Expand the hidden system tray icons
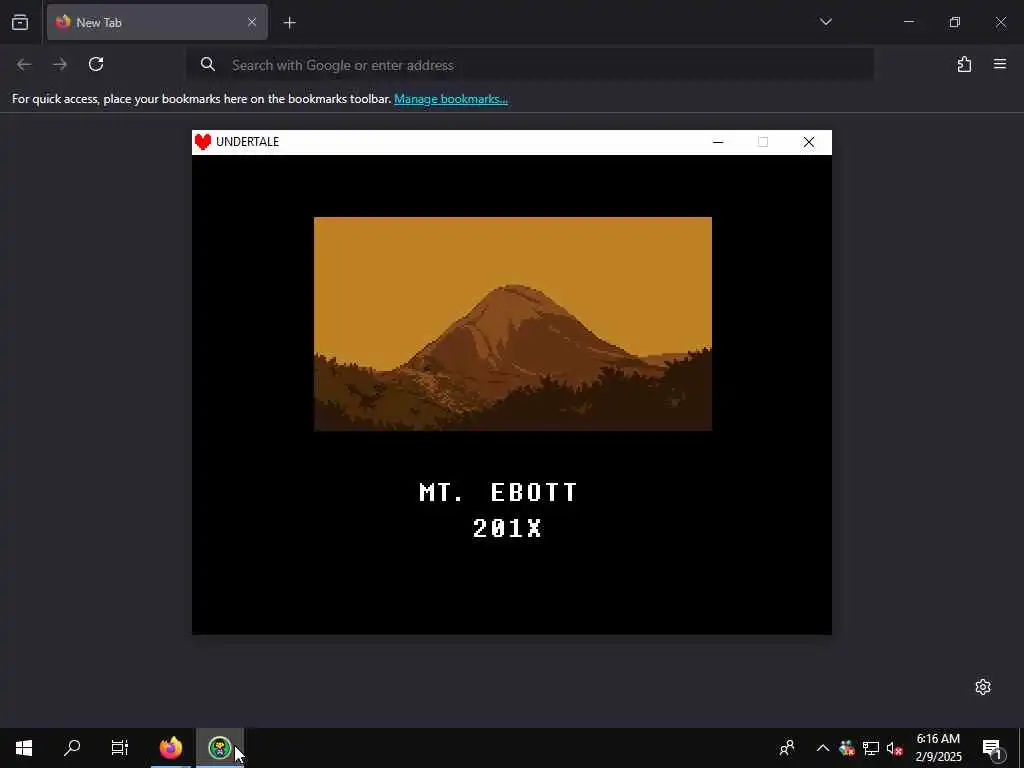Viewport: 1024px width, 768px height. click(x=823, y=748)
